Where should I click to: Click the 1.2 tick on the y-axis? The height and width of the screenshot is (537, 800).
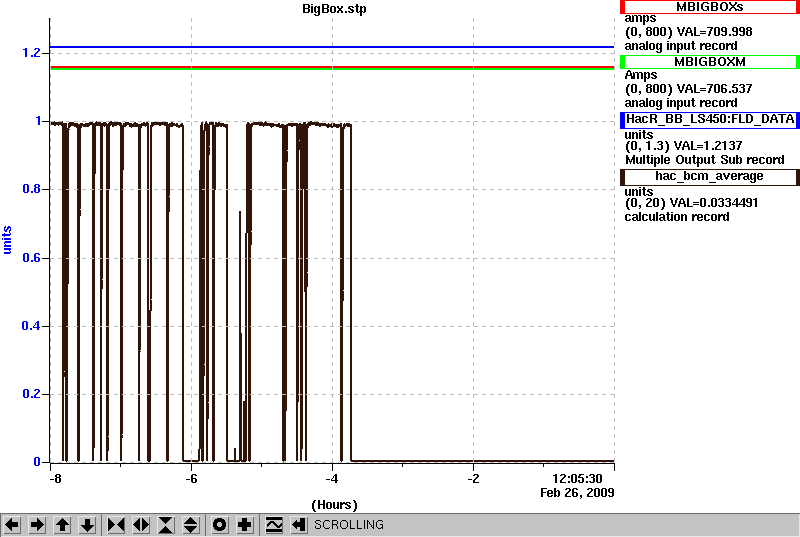[x=31, y=53]
